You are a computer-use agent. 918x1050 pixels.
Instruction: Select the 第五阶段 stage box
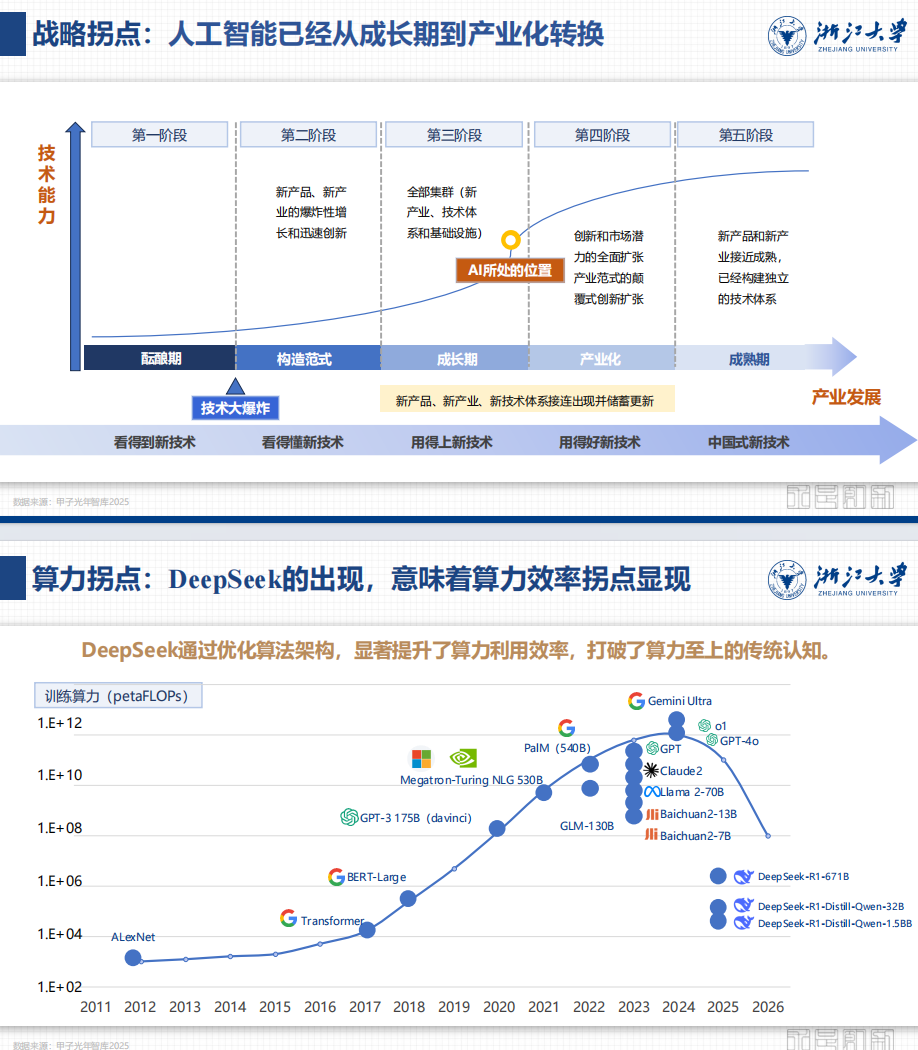click(745, 135)
